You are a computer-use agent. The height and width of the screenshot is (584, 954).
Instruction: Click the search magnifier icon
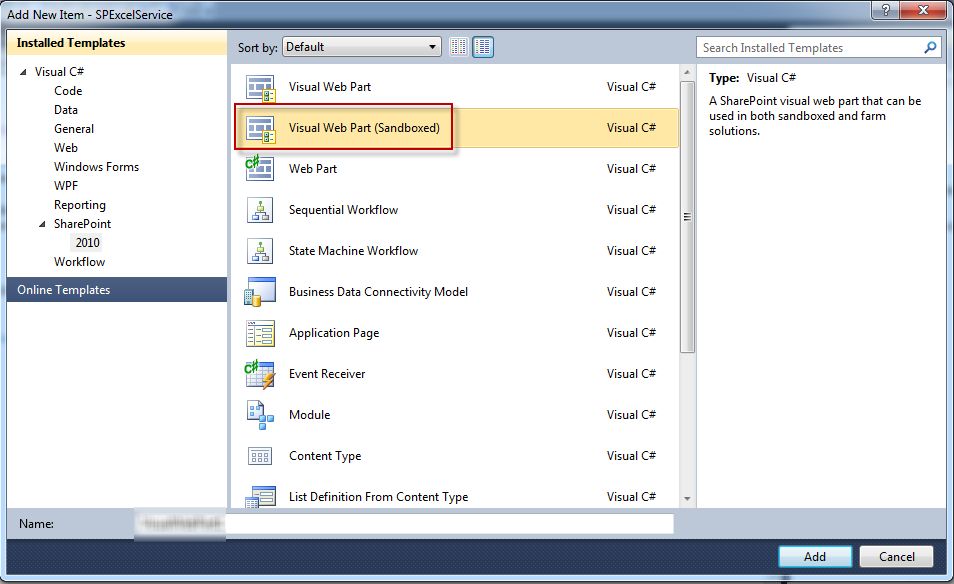[x=930, y=47]
